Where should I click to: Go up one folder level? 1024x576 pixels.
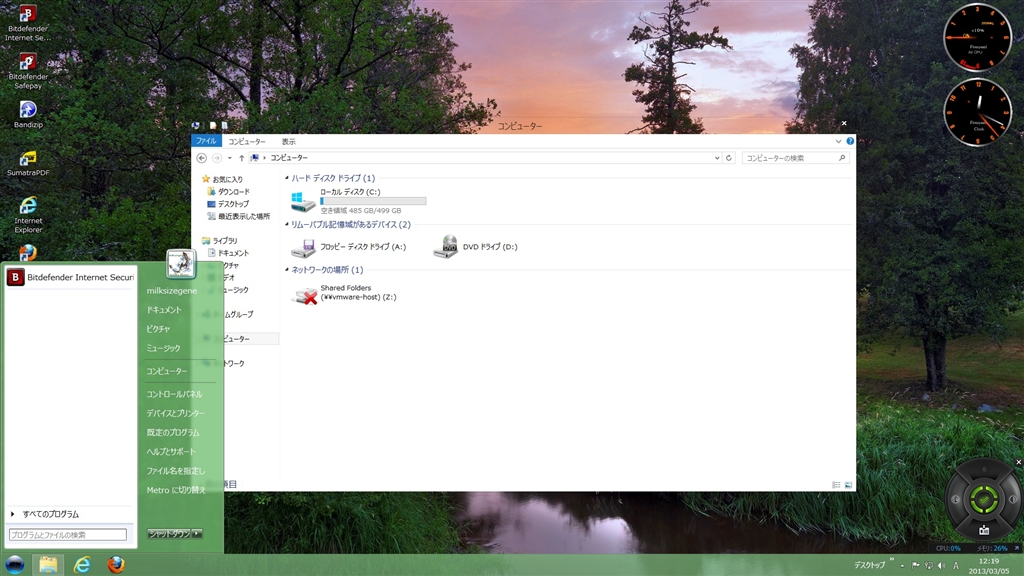click(242, 158)
